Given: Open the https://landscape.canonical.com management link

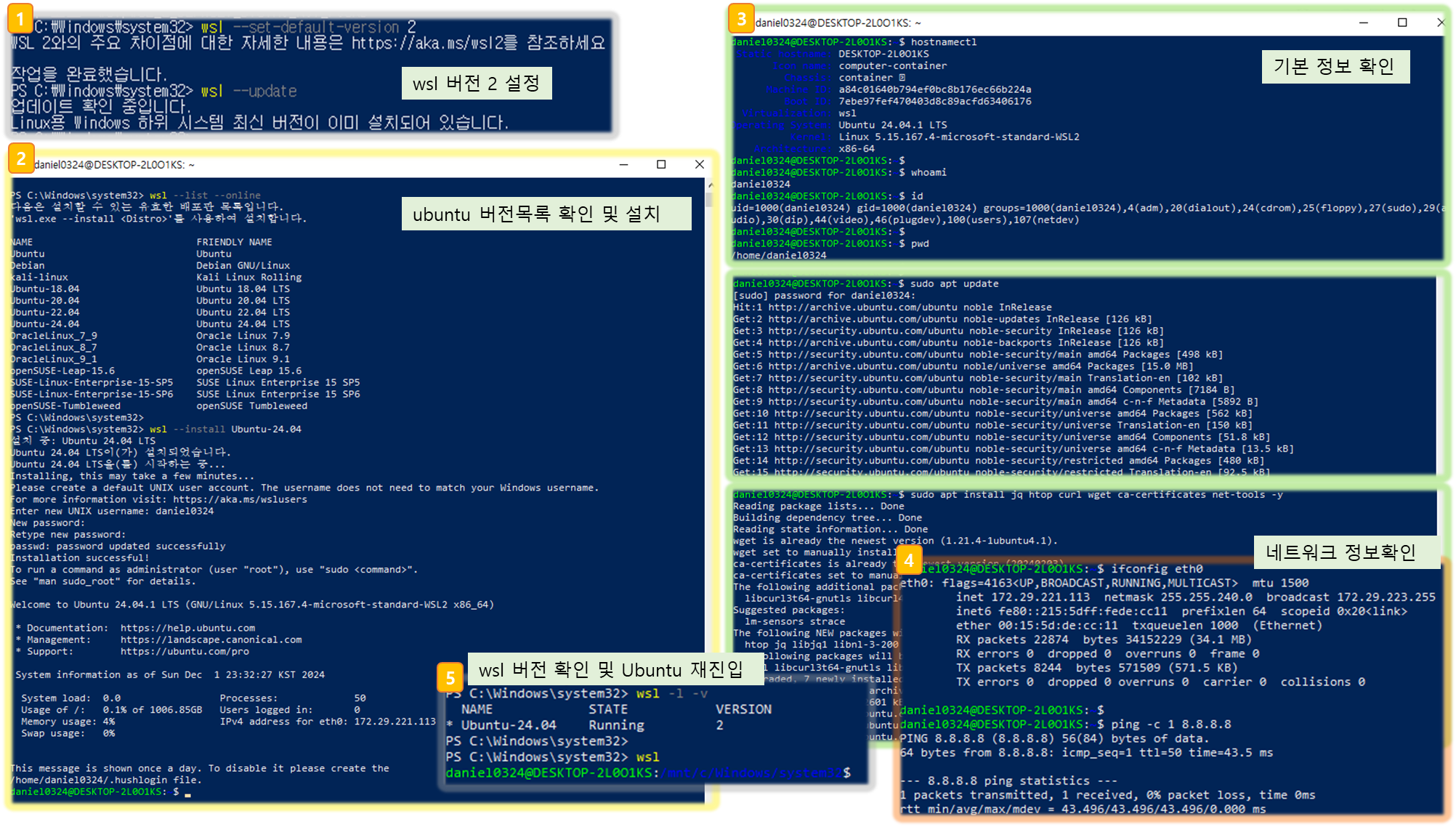Looking at the screenshot, I should point(211,640).
